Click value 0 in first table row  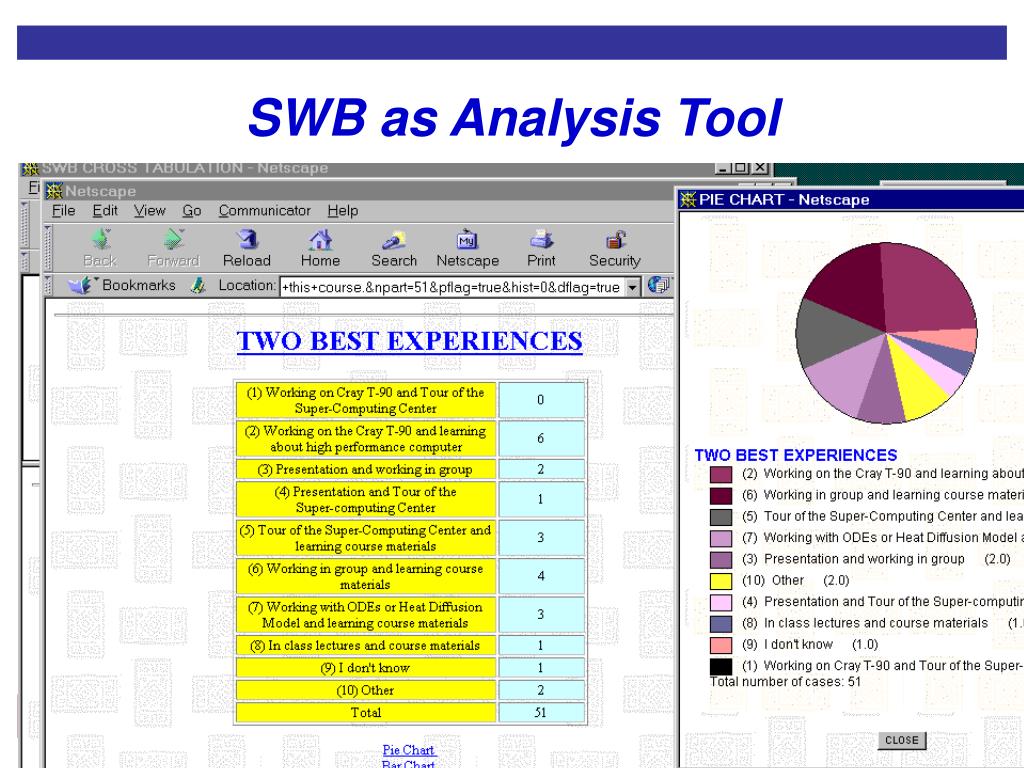click(541, 400)
